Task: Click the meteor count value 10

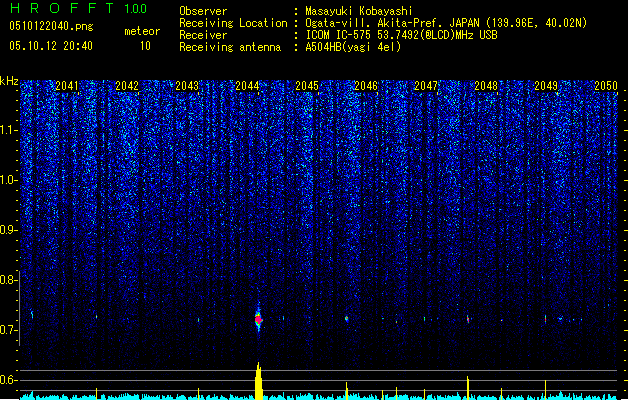Action: click(x=145, y=46)
